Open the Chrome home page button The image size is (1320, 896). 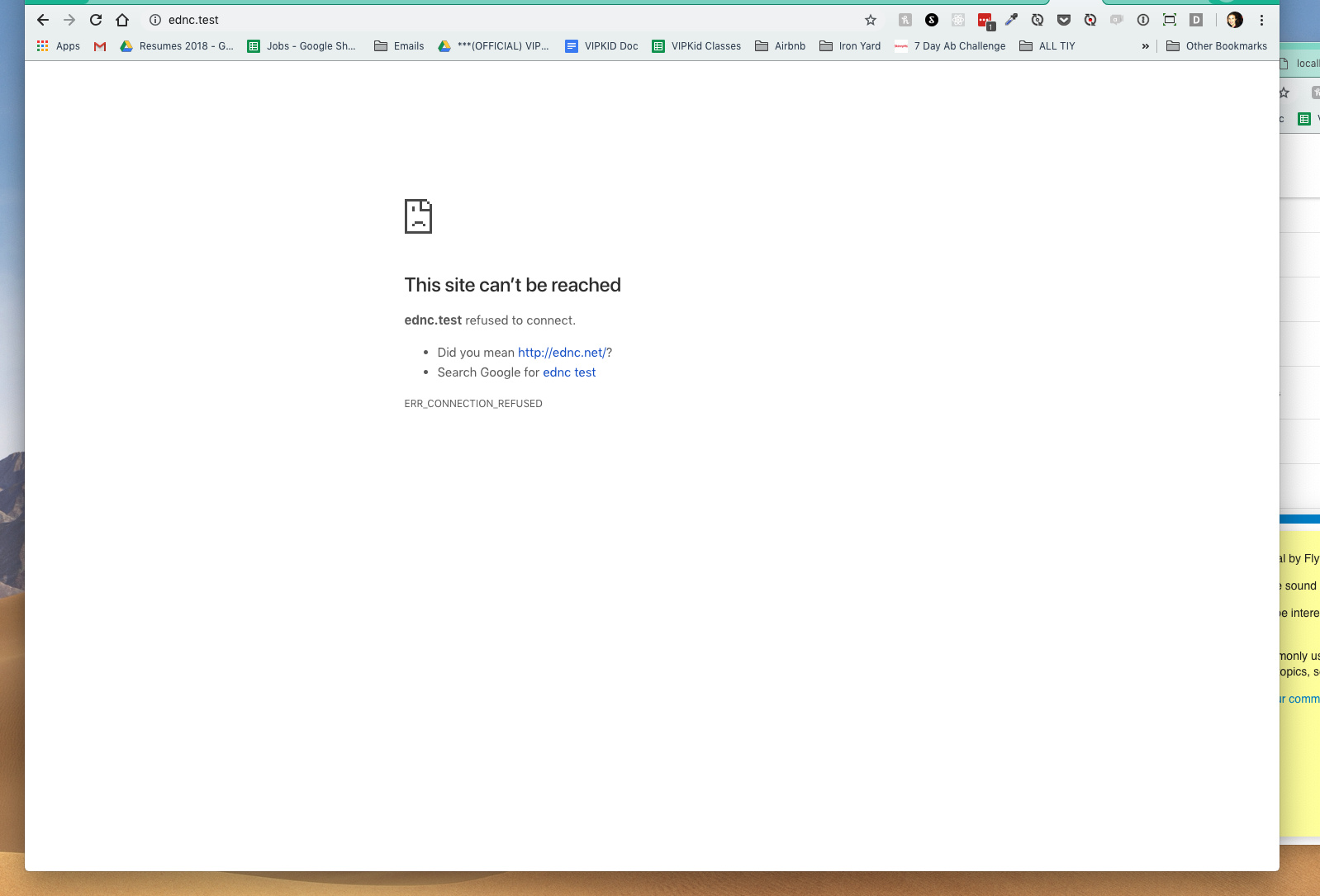(x=122, y=20)
